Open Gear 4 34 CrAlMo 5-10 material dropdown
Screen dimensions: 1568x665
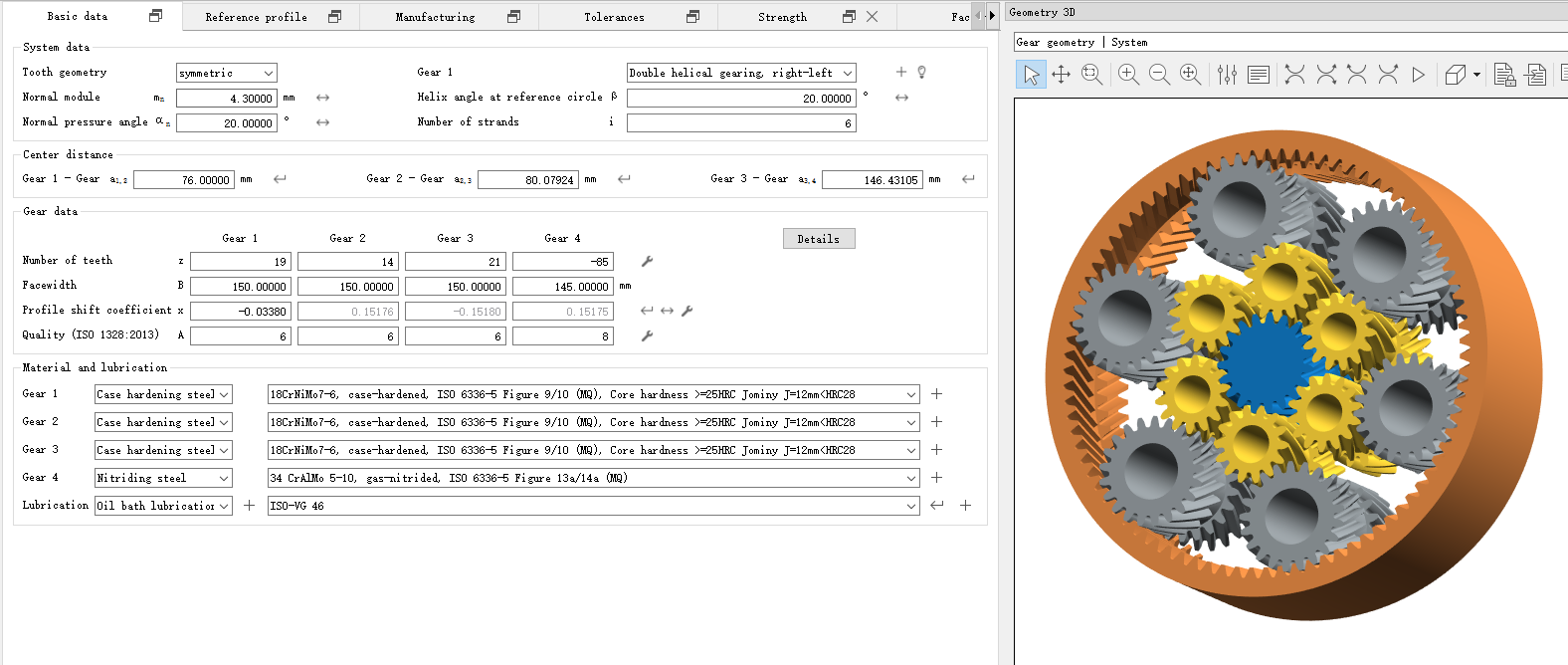(x=593, y=478)
